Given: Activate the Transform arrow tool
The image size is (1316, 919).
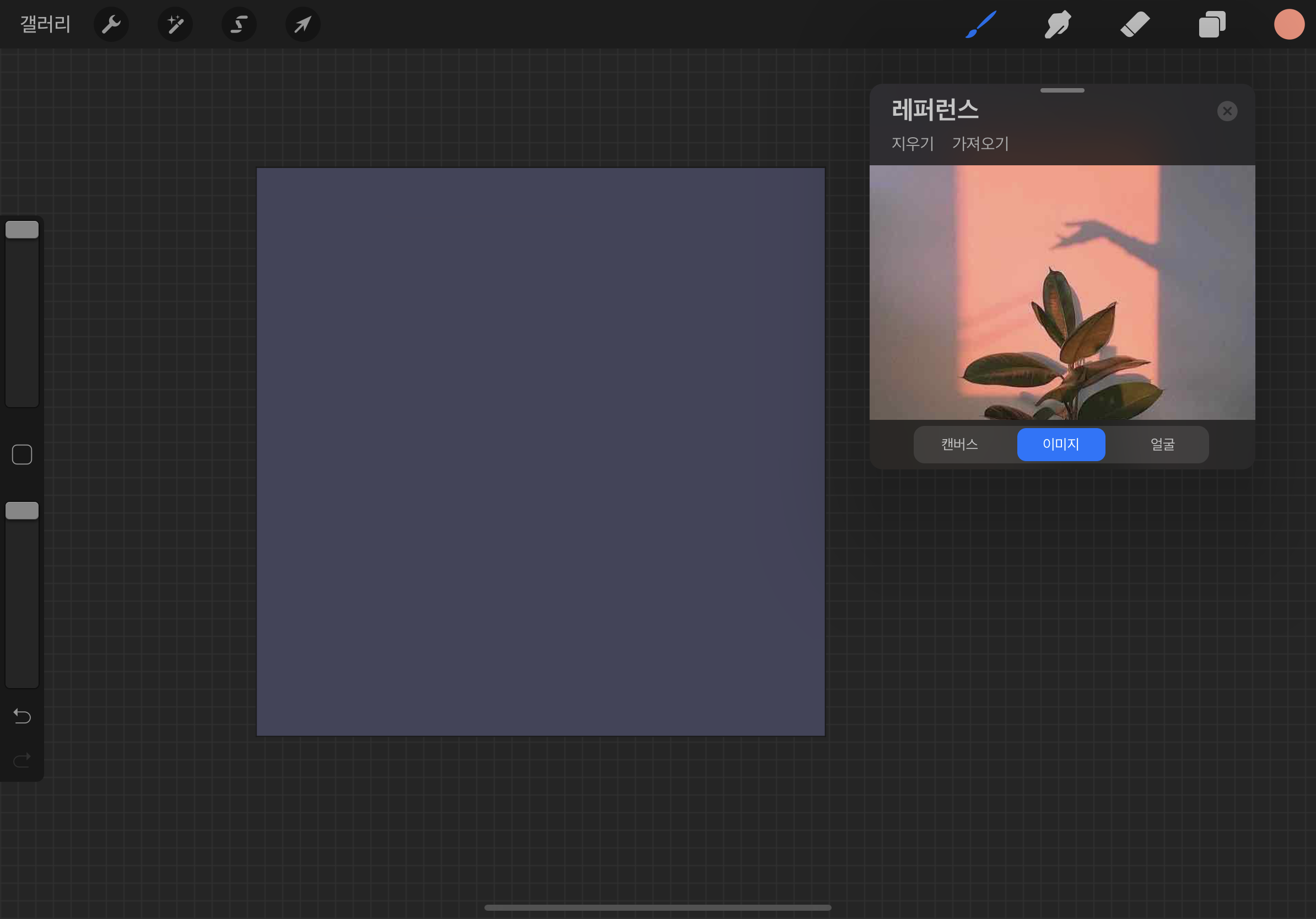Looking at the screenshot, I should (x=303, y=25).
